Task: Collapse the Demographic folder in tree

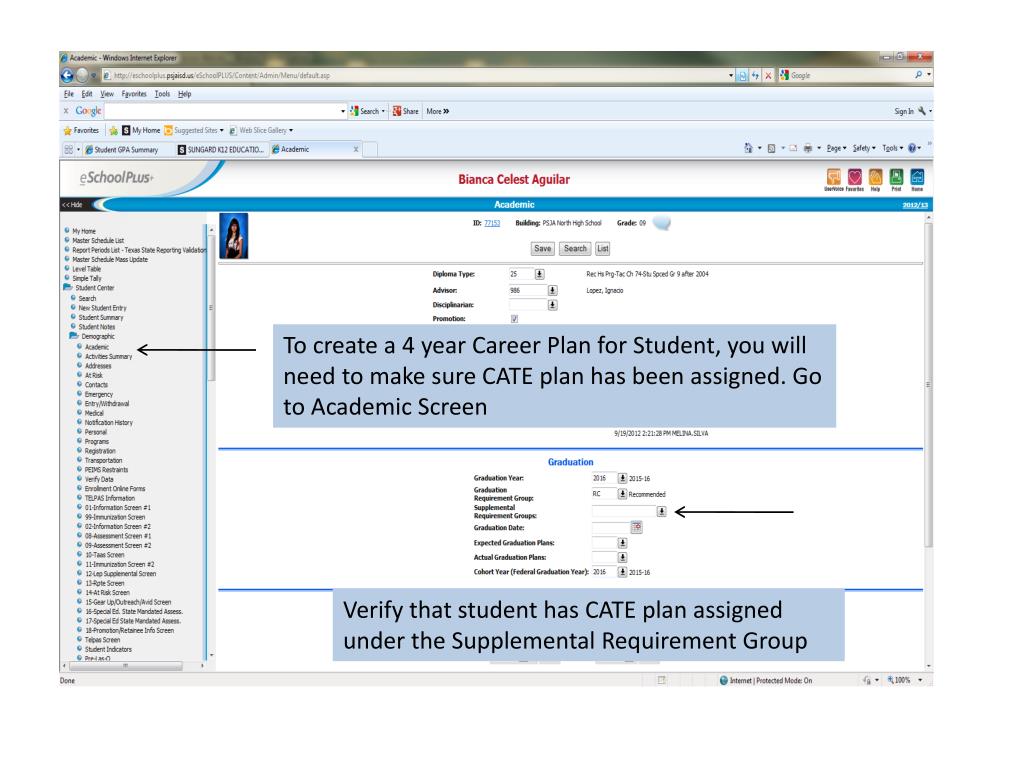Action: 74,336
